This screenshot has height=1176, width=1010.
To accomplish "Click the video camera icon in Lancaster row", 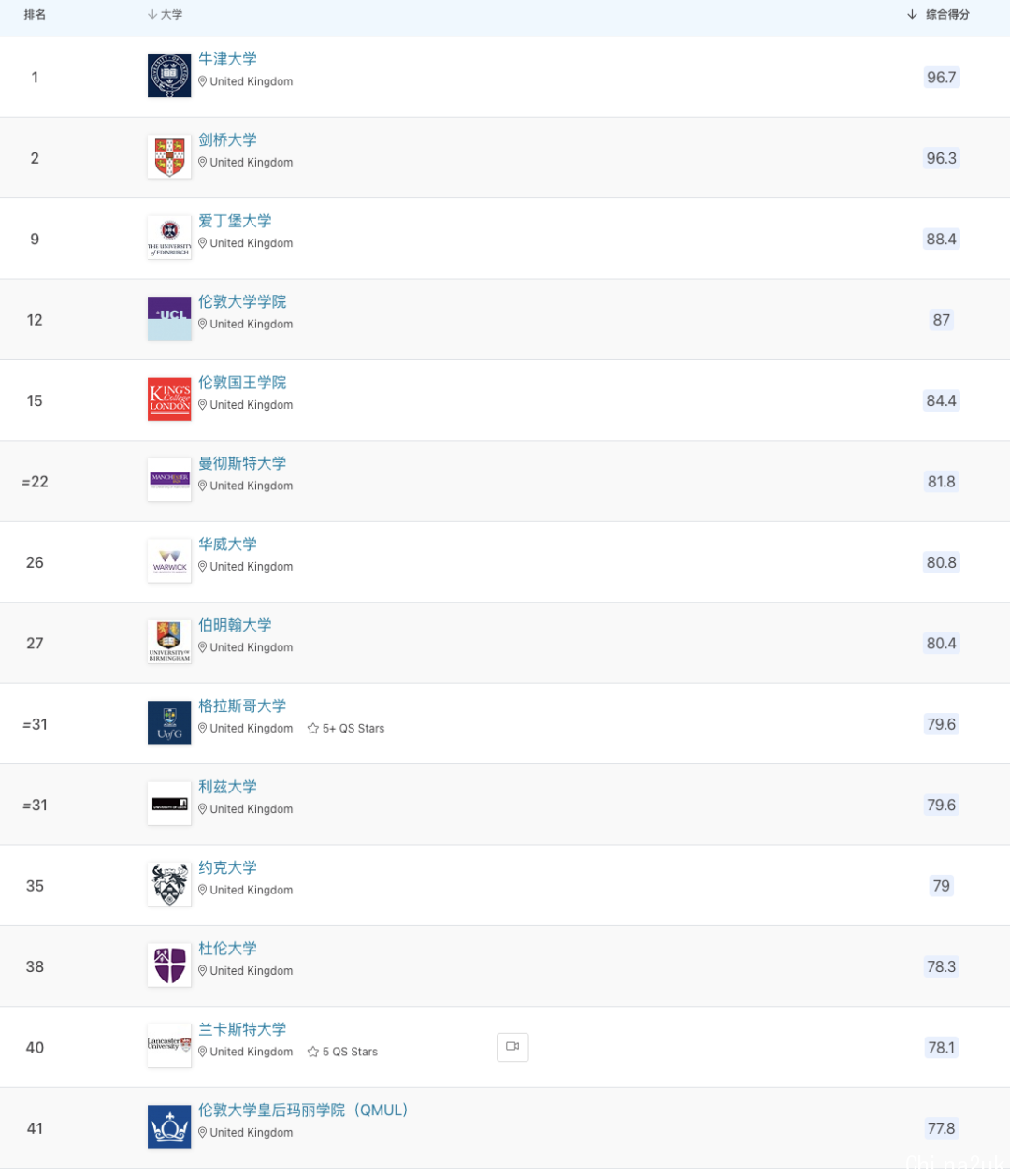I will (512, 1047).
